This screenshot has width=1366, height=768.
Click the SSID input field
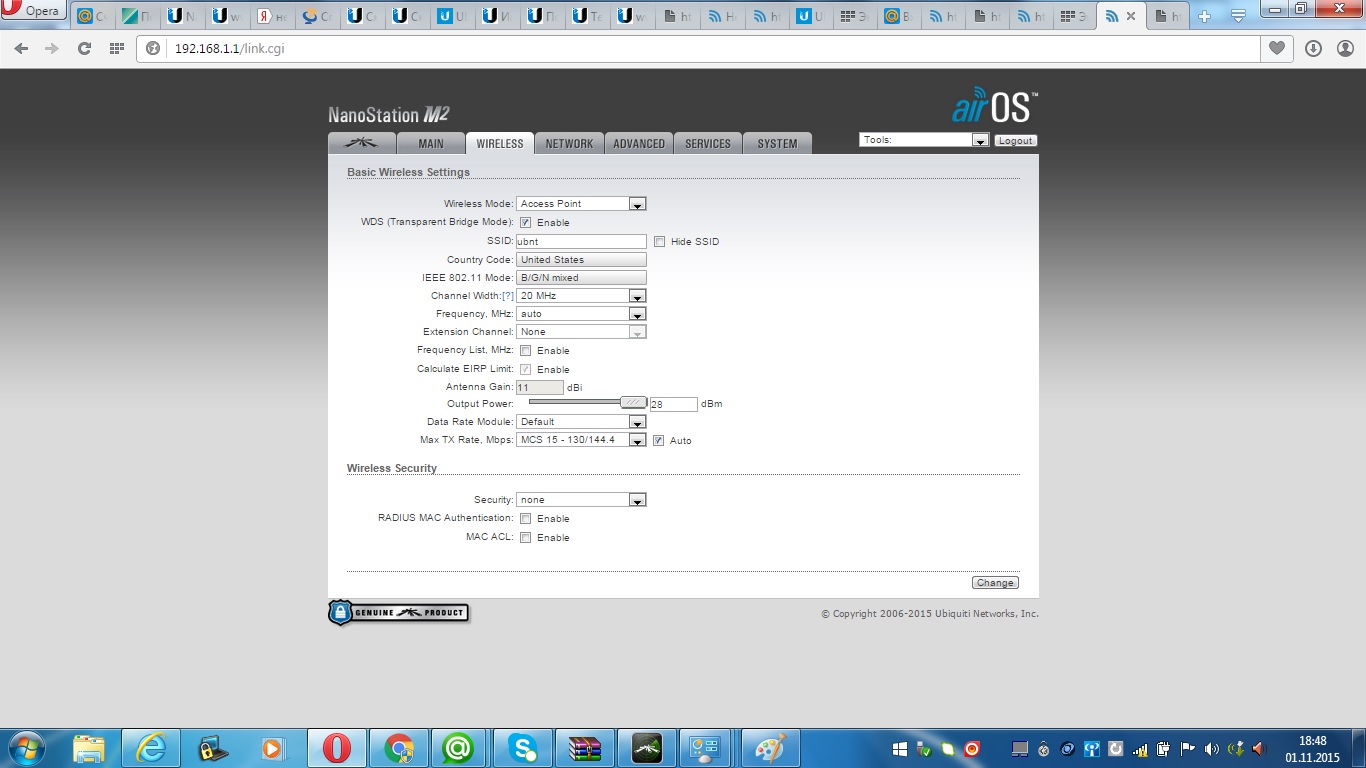(x=581, y=242)
